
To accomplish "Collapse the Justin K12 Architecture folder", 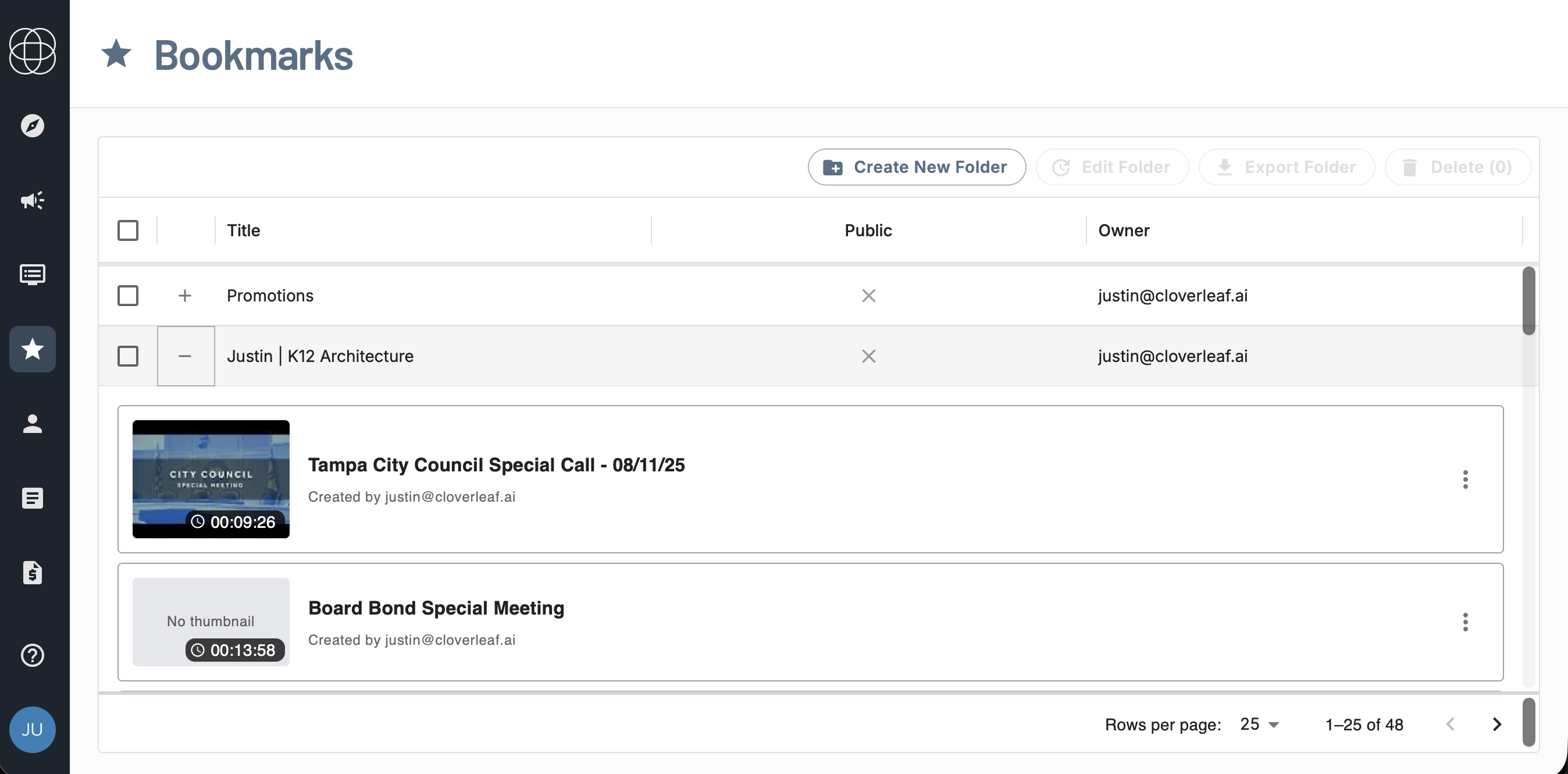I will [x=185, y=356].
